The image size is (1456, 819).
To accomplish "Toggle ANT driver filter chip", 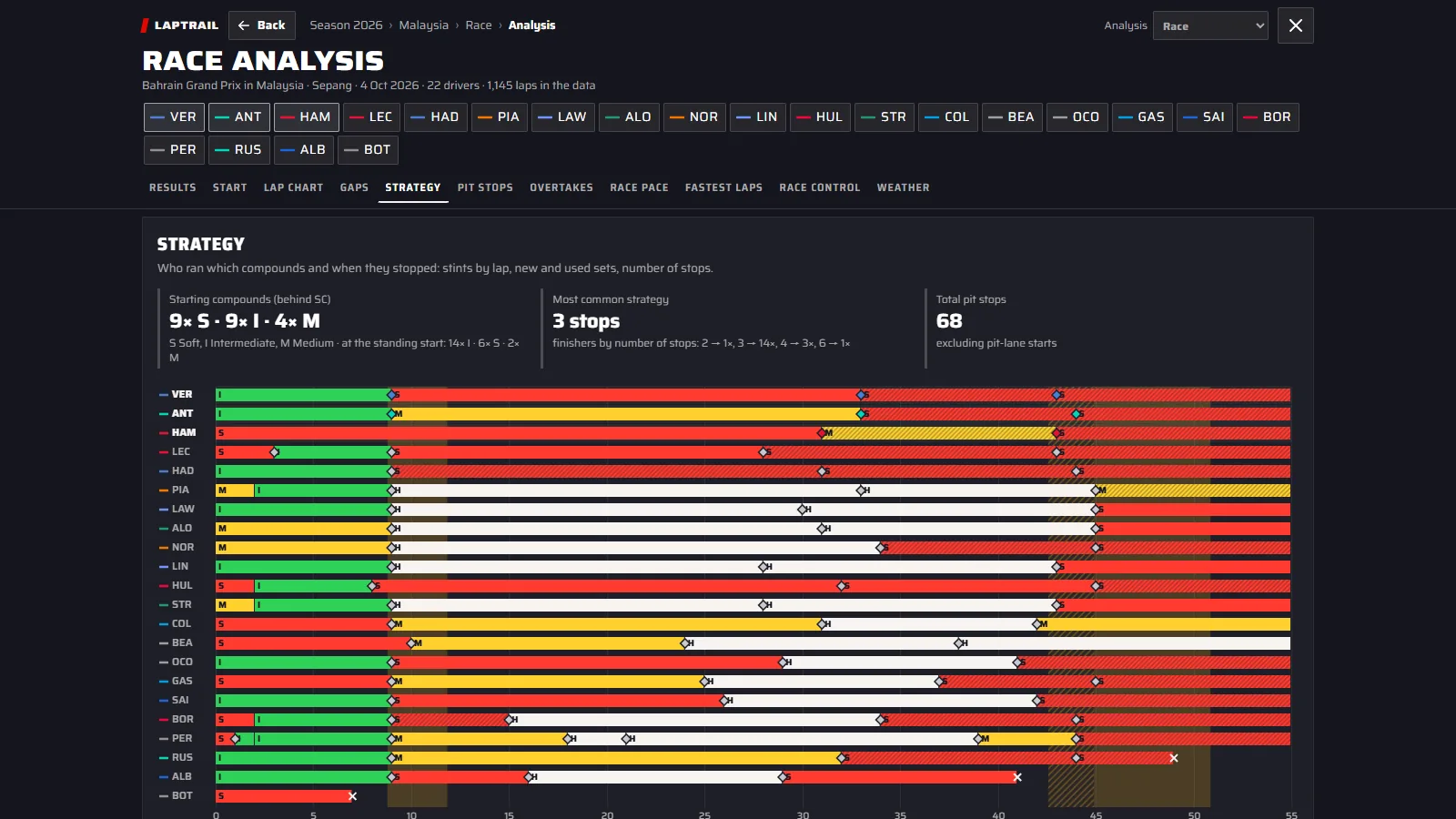I will 239,117.
